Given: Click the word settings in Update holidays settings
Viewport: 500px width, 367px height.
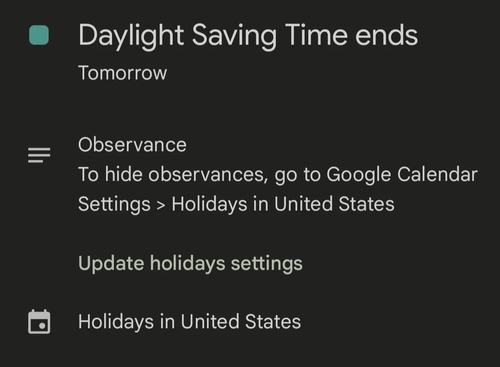Looking at the screenshot, I should [x=267, y=263].
